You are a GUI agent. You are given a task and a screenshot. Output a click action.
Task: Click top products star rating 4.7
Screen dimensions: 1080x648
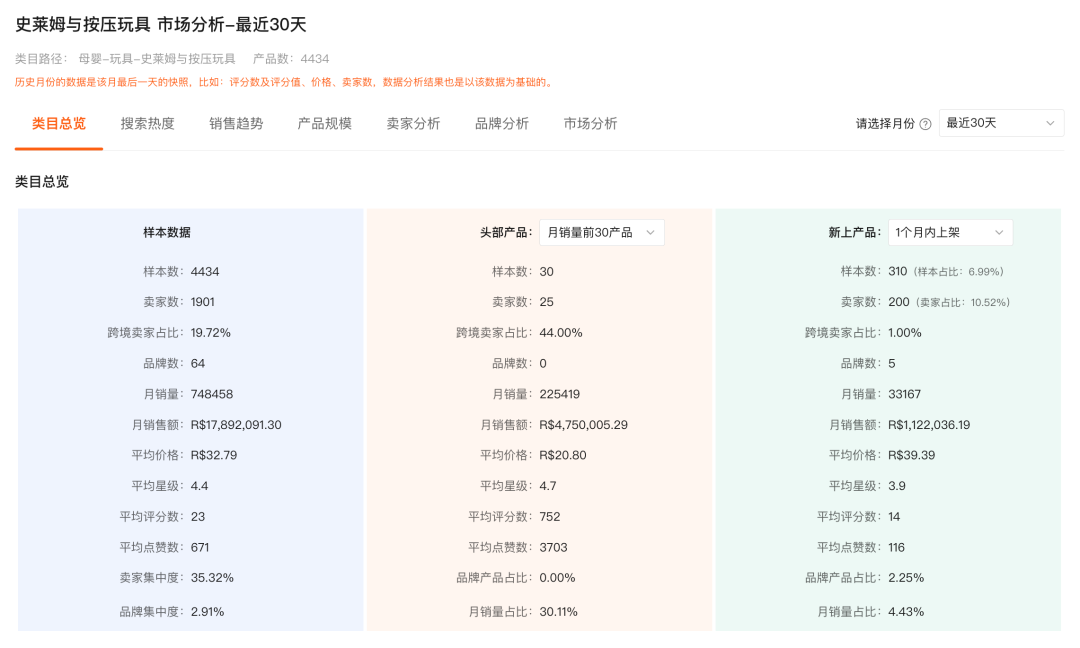click(x=548, y=486)
